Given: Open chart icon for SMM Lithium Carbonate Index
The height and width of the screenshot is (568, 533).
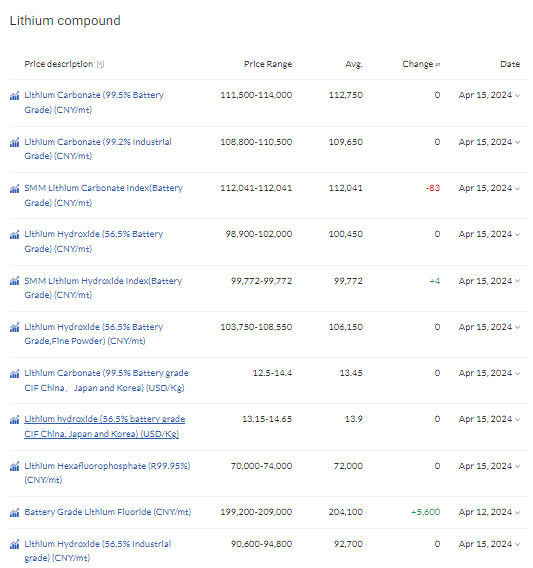Looking at the screenshot, I should 14,189.
